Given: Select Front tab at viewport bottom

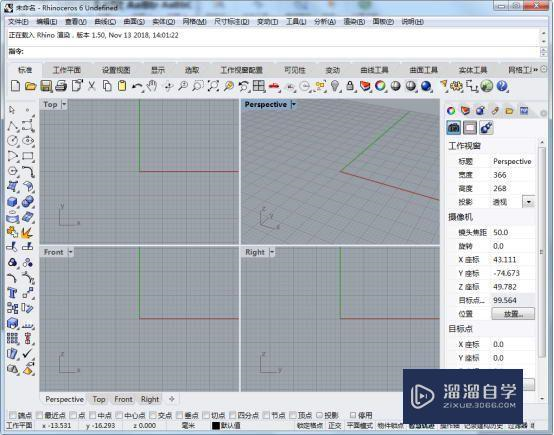Looking at the screenshot, I should (123, 399).
